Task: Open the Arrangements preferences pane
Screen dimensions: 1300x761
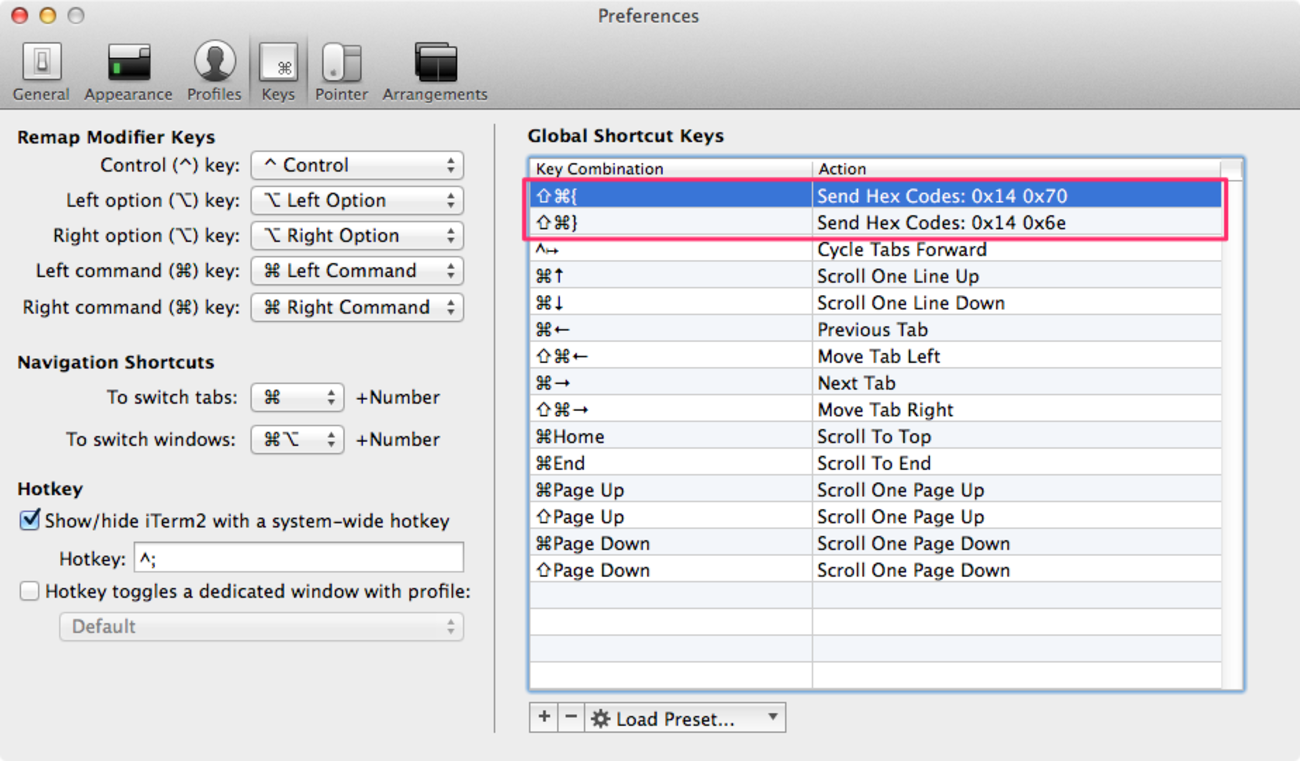Action: coord(435,72)
